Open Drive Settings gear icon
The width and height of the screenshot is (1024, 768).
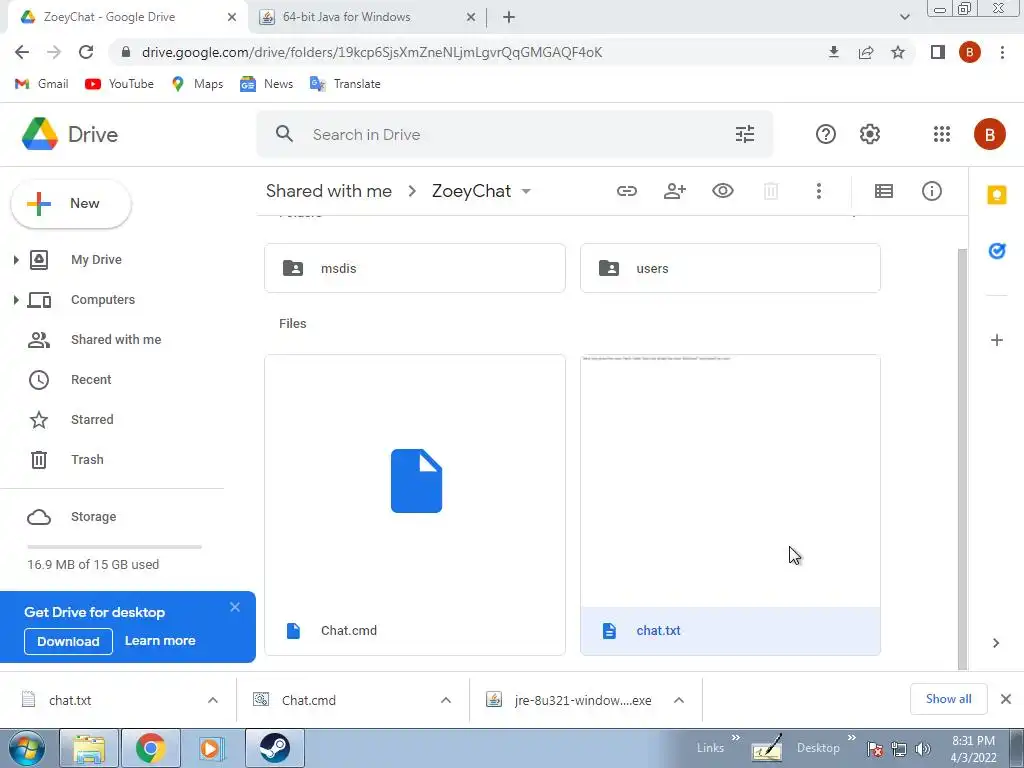869,134
